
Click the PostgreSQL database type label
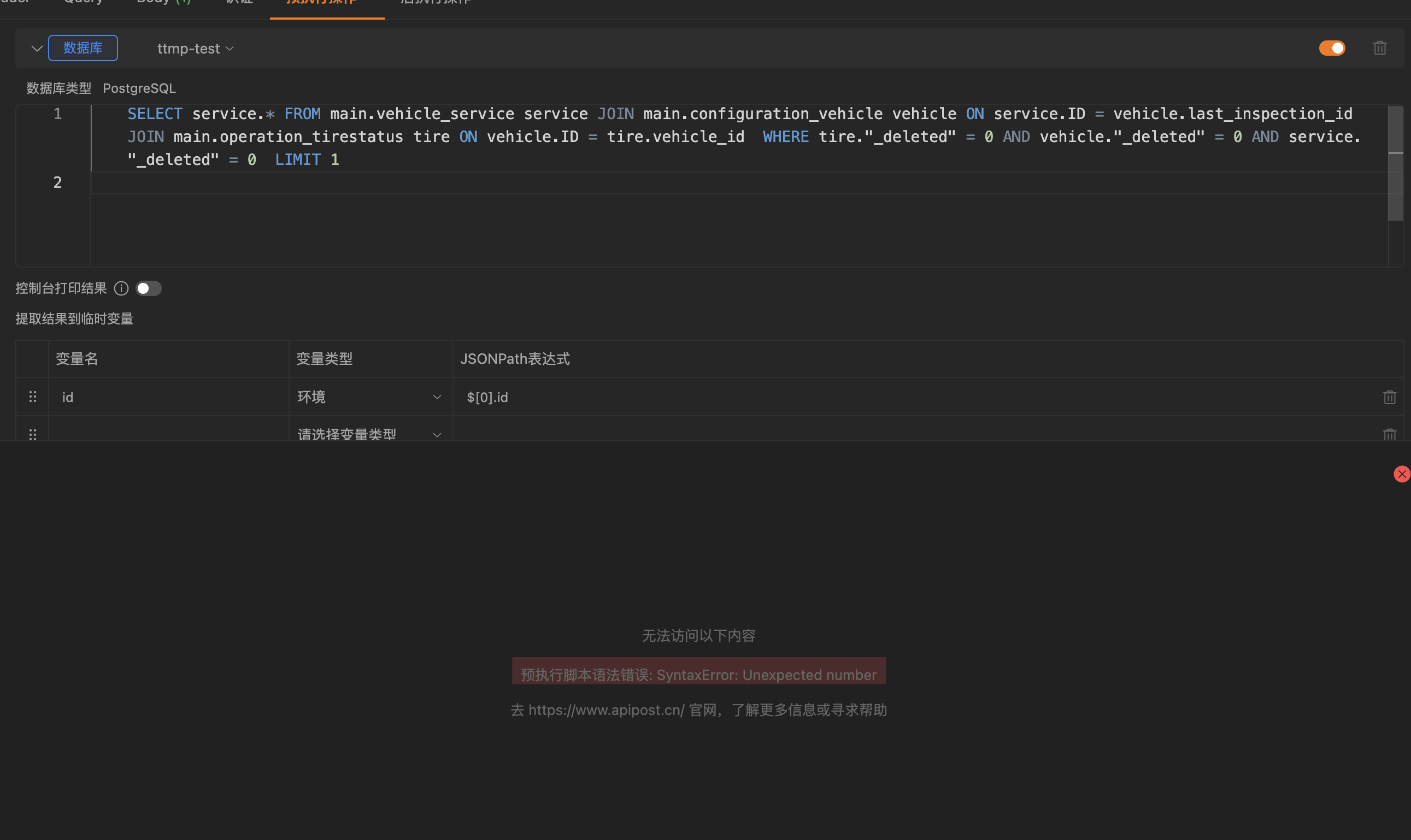139,88
